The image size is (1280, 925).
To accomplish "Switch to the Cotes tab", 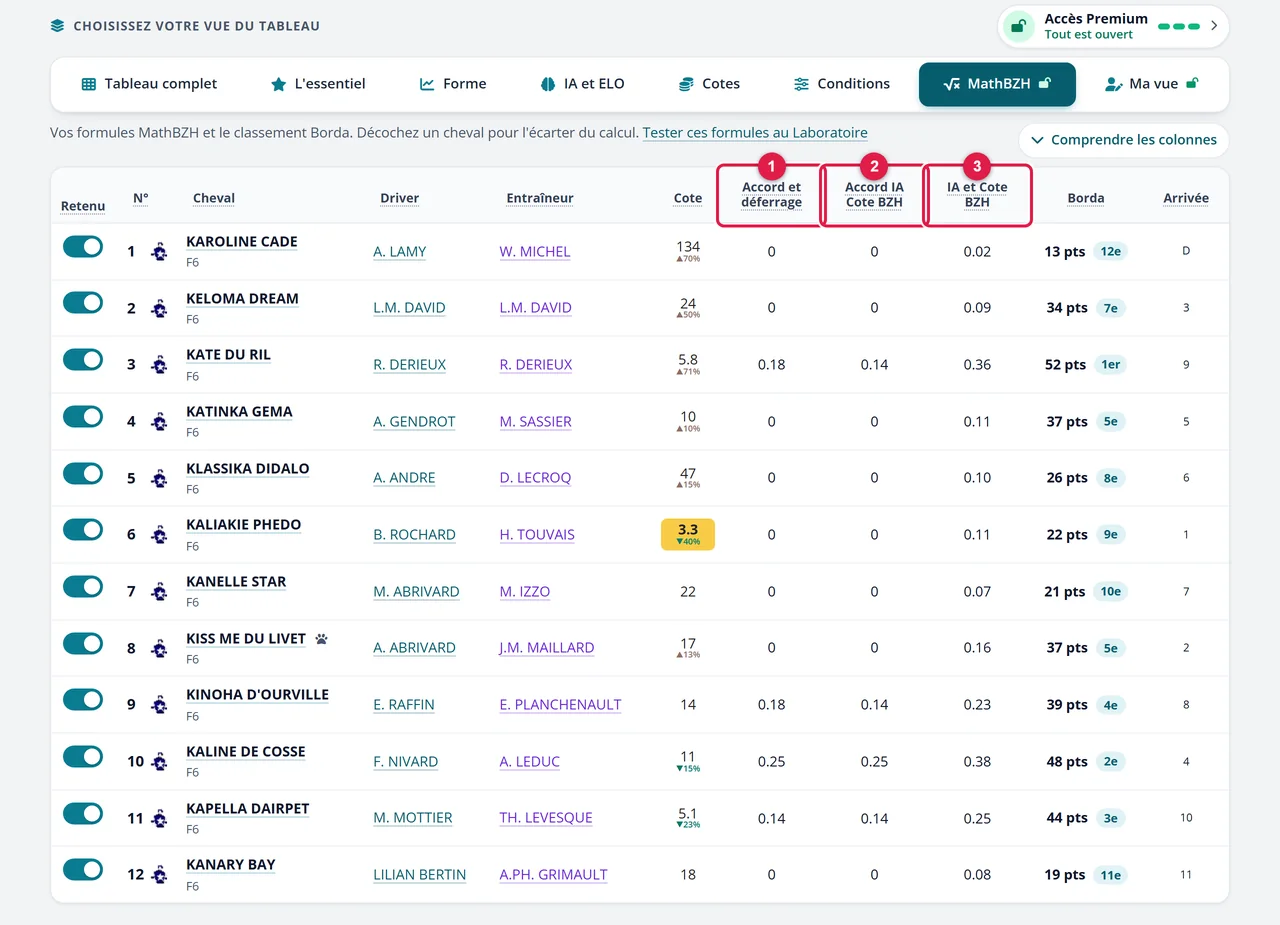I will [709, 84].
